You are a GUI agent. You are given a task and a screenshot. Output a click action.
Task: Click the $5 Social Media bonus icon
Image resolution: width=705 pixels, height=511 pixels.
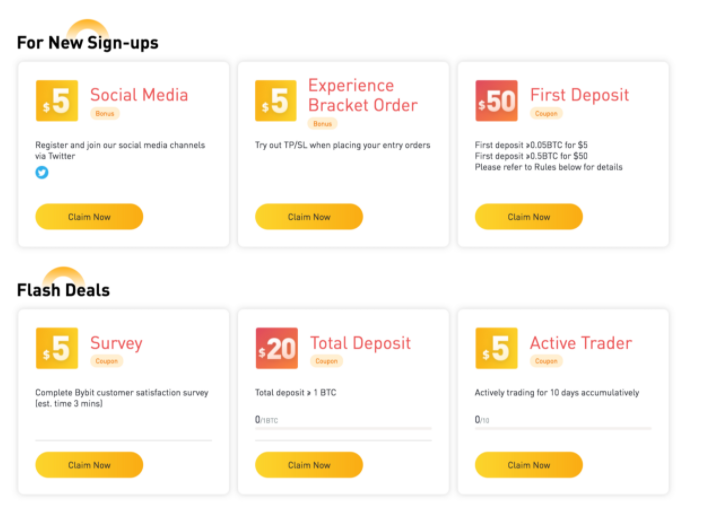click(x=56, y=101)
